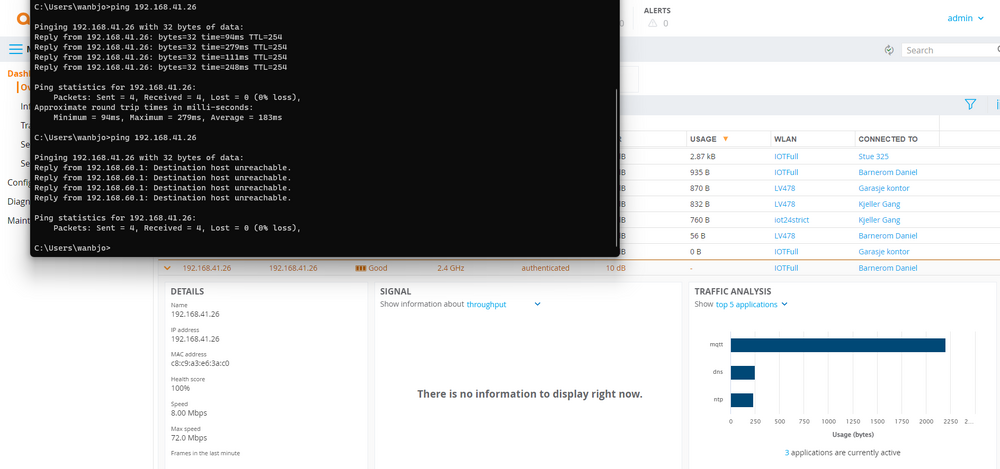Click the dns usage bar in chart

click(742, 372)
